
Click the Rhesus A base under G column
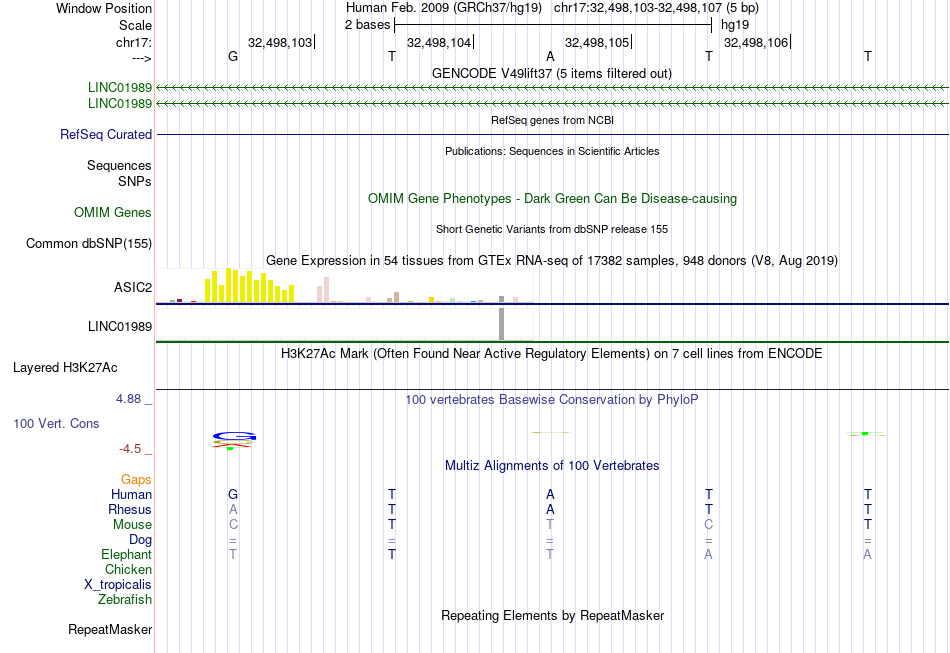click(233, 509)
